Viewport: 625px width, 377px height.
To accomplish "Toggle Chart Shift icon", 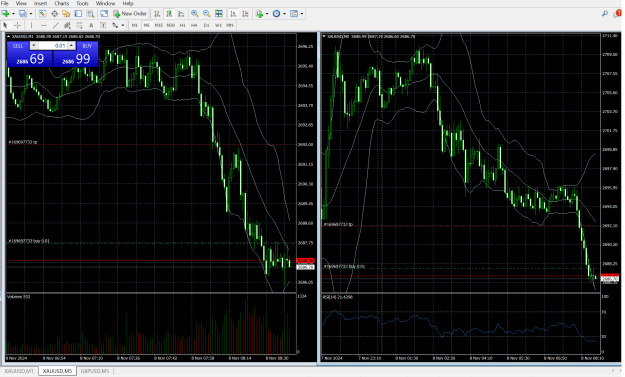I will point(246,14).
